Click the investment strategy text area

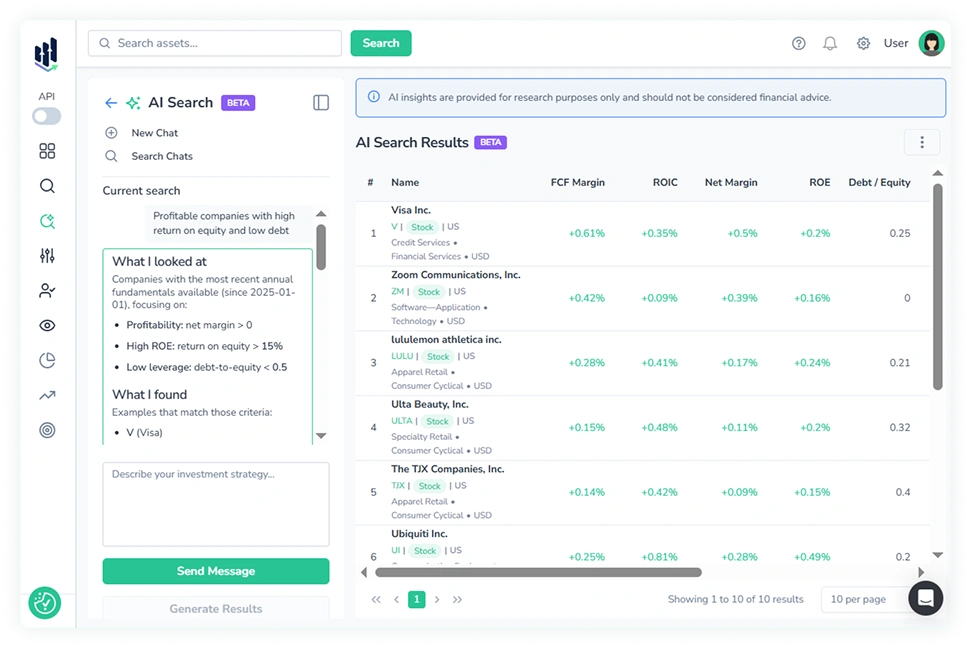(x=216, y=504)
